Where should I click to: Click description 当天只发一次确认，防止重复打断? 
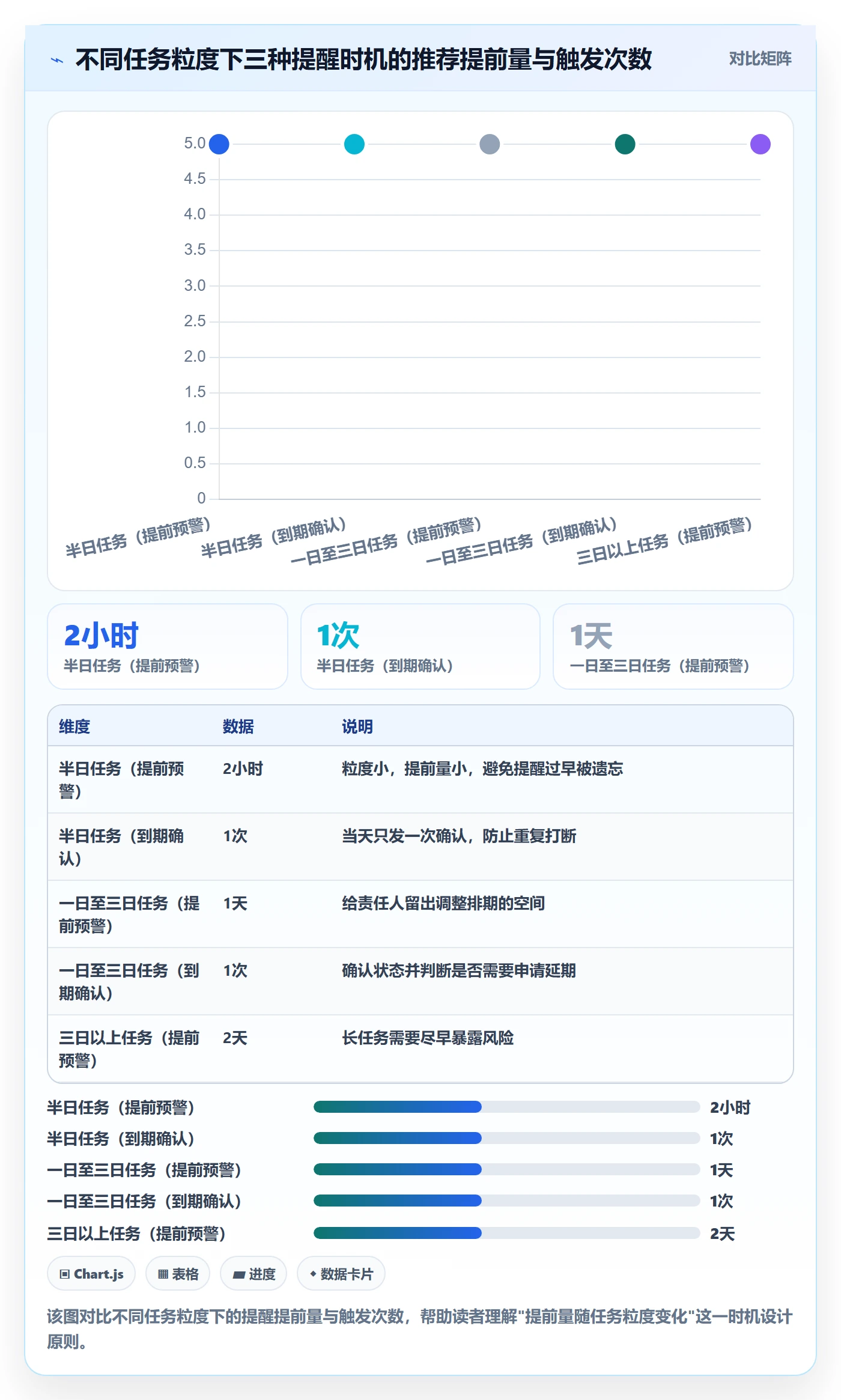point(459,836)
